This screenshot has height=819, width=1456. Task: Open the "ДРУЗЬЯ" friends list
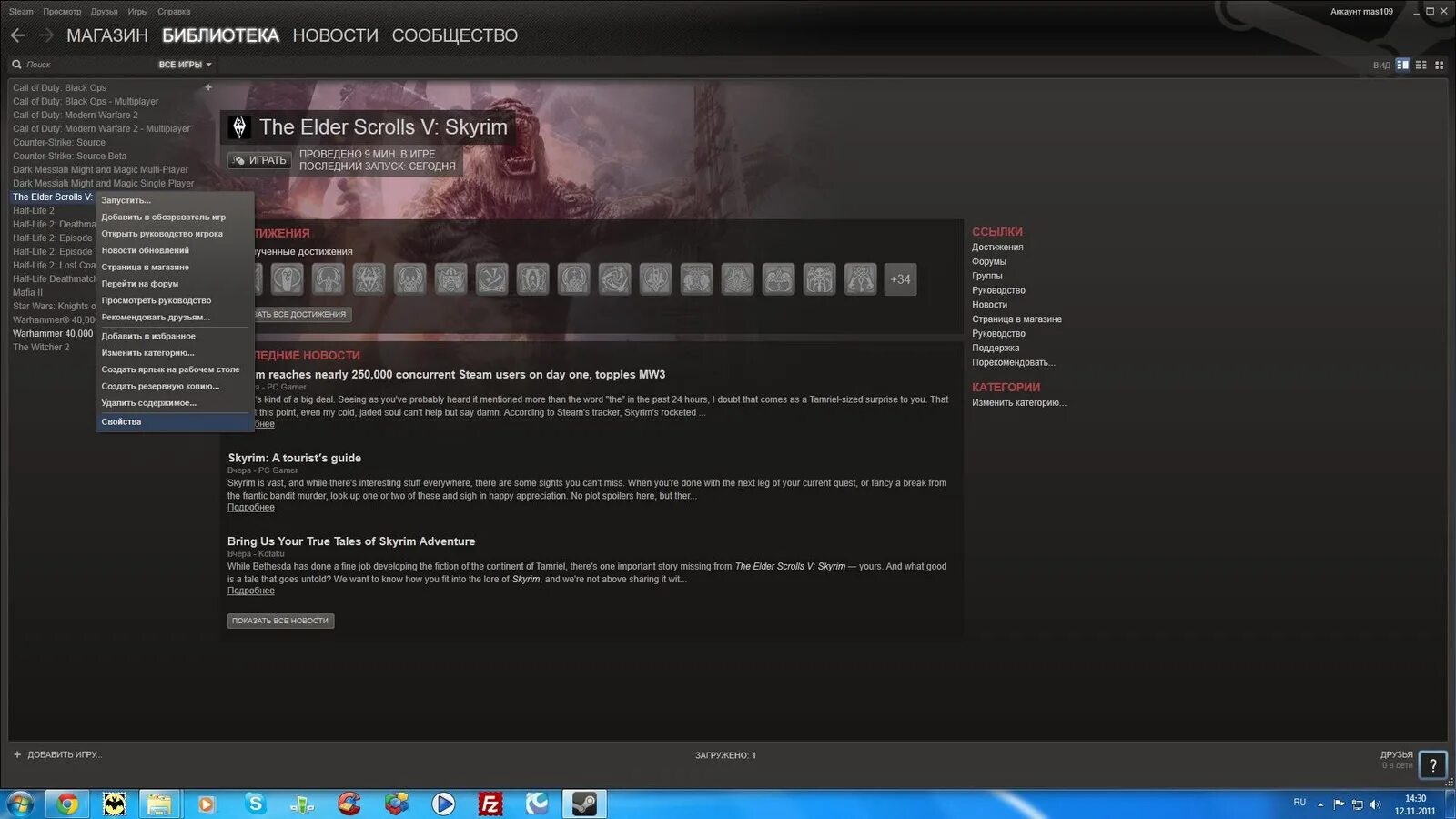(x=1396, y=755)
